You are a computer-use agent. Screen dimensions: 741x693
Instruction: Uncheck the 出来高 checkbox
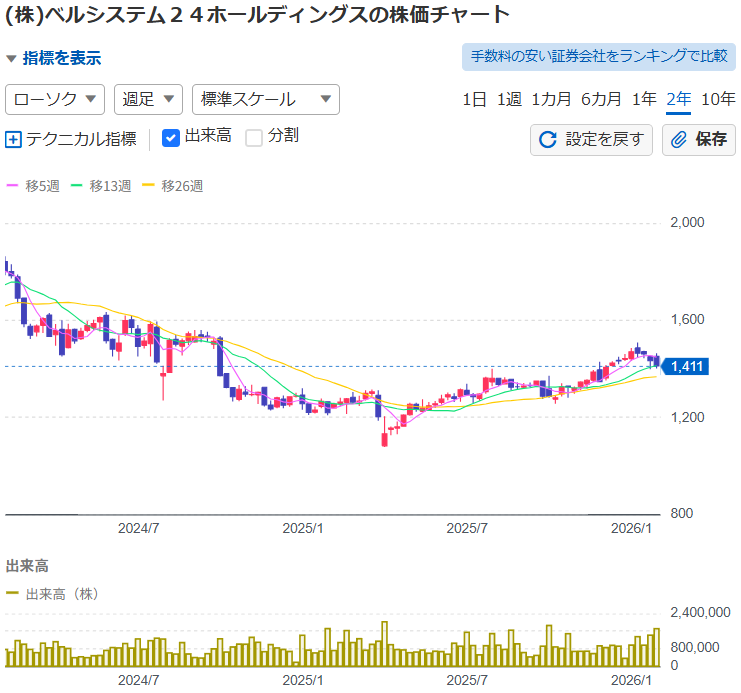click(171, 137)
